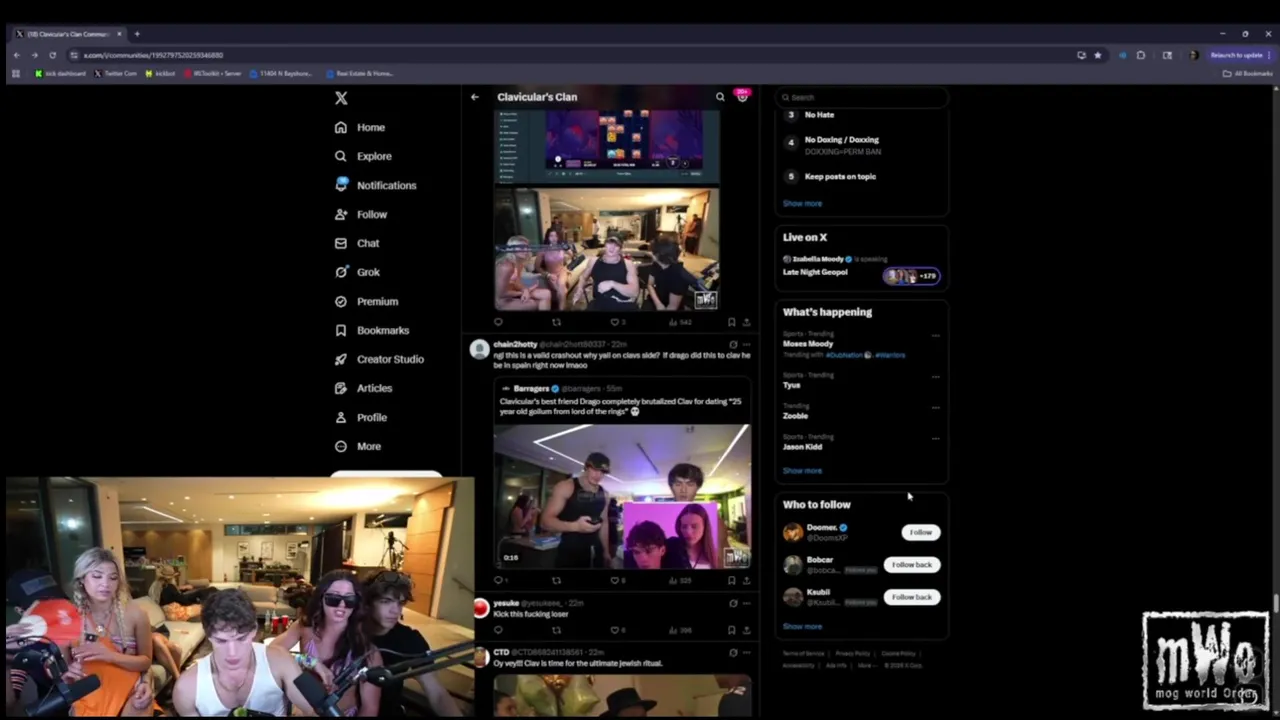Image resolution: width=1280 pixels, height=720 pixels.
Task: Repost the chain2hotty post
Action: [557, 580]
